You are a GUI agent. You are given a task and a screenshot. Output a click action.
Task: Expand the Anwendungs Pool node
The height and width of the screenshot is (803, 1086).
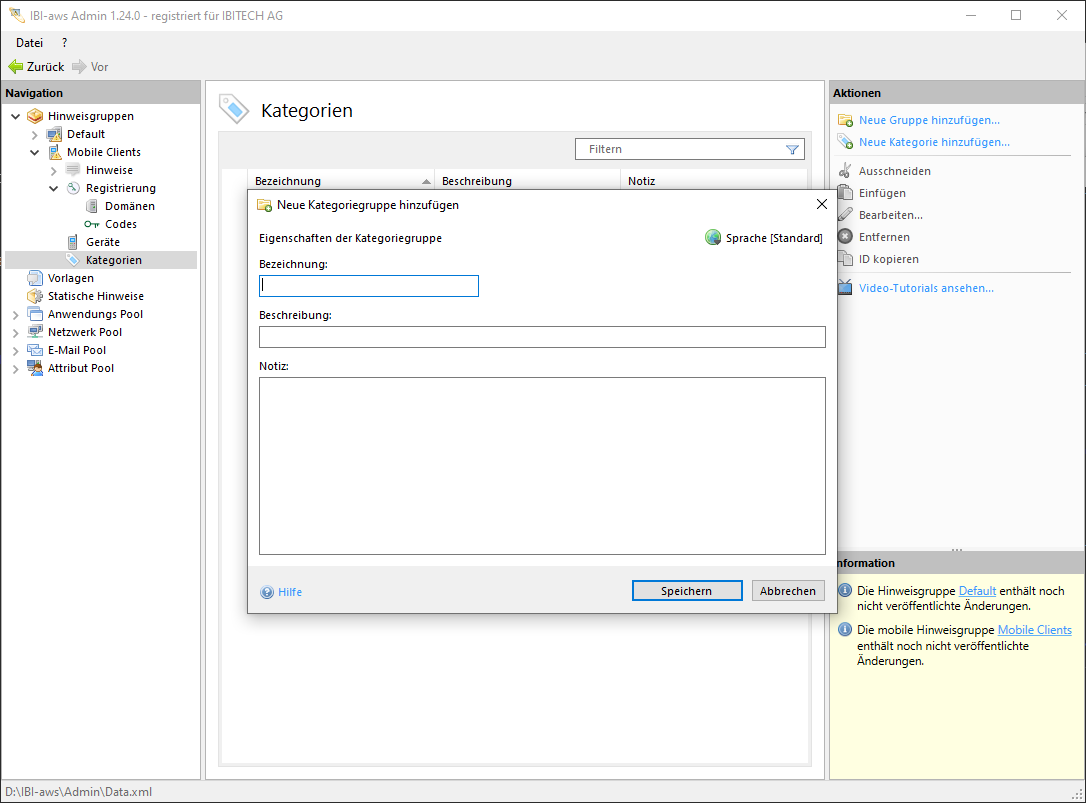click(x=16, y=314)
